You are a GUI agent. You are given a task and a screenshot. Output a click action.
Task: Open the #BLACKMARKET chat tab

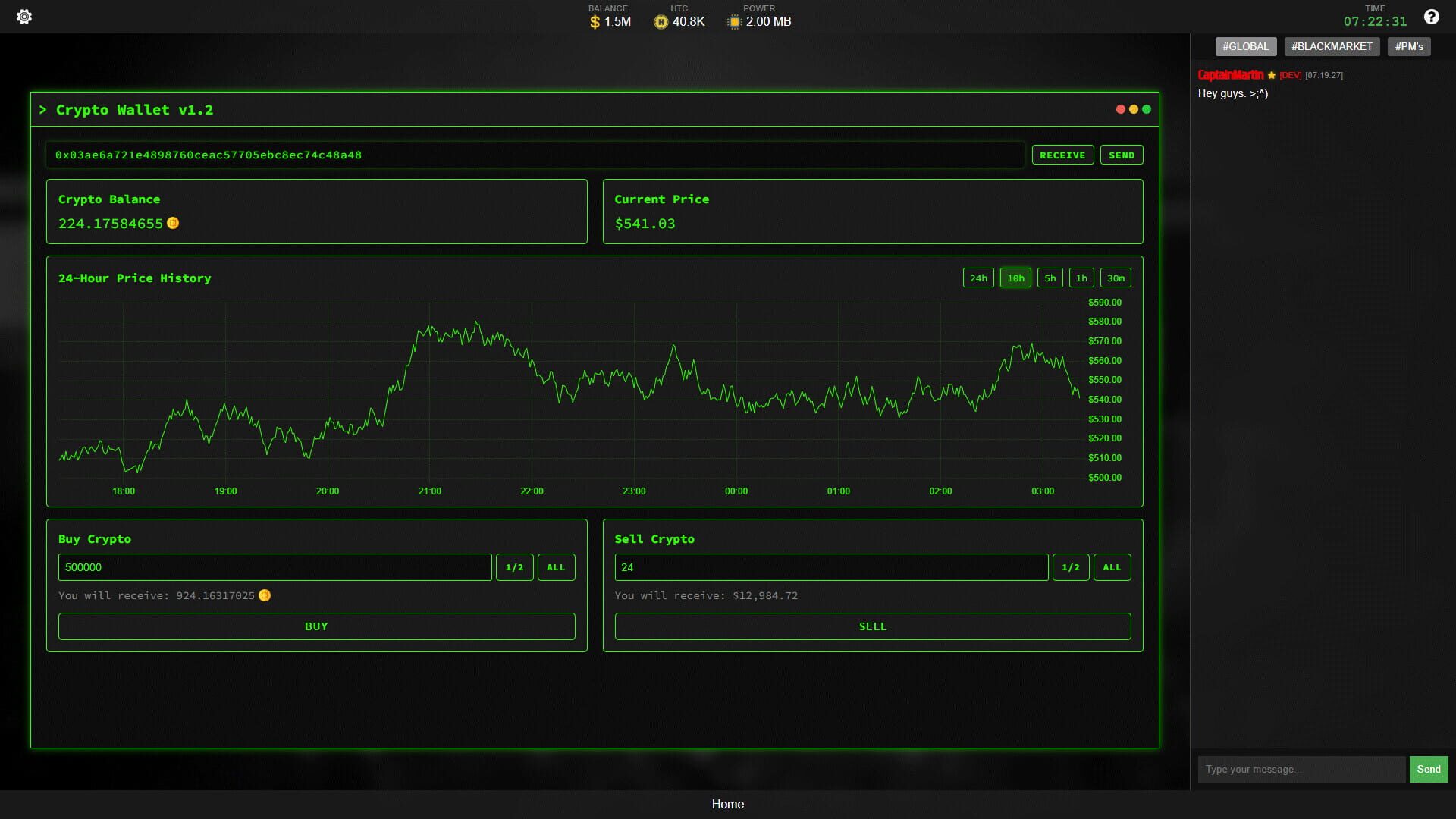pyautogui.click(x=1332, y=46)
